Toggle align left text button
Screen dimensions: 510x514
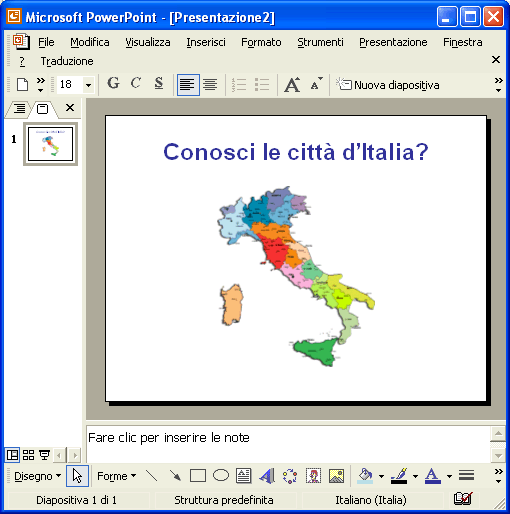[x=188, y=85]
